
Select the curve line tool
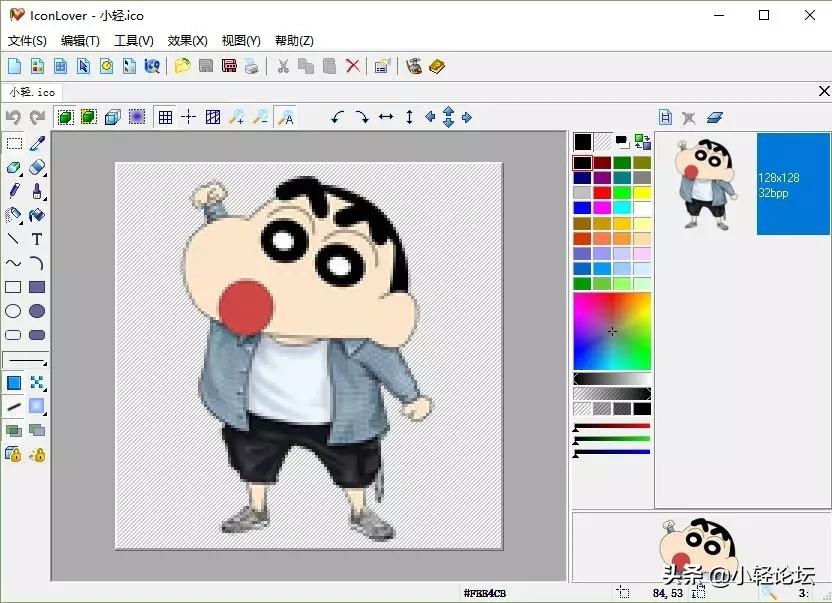coord(14,263)
